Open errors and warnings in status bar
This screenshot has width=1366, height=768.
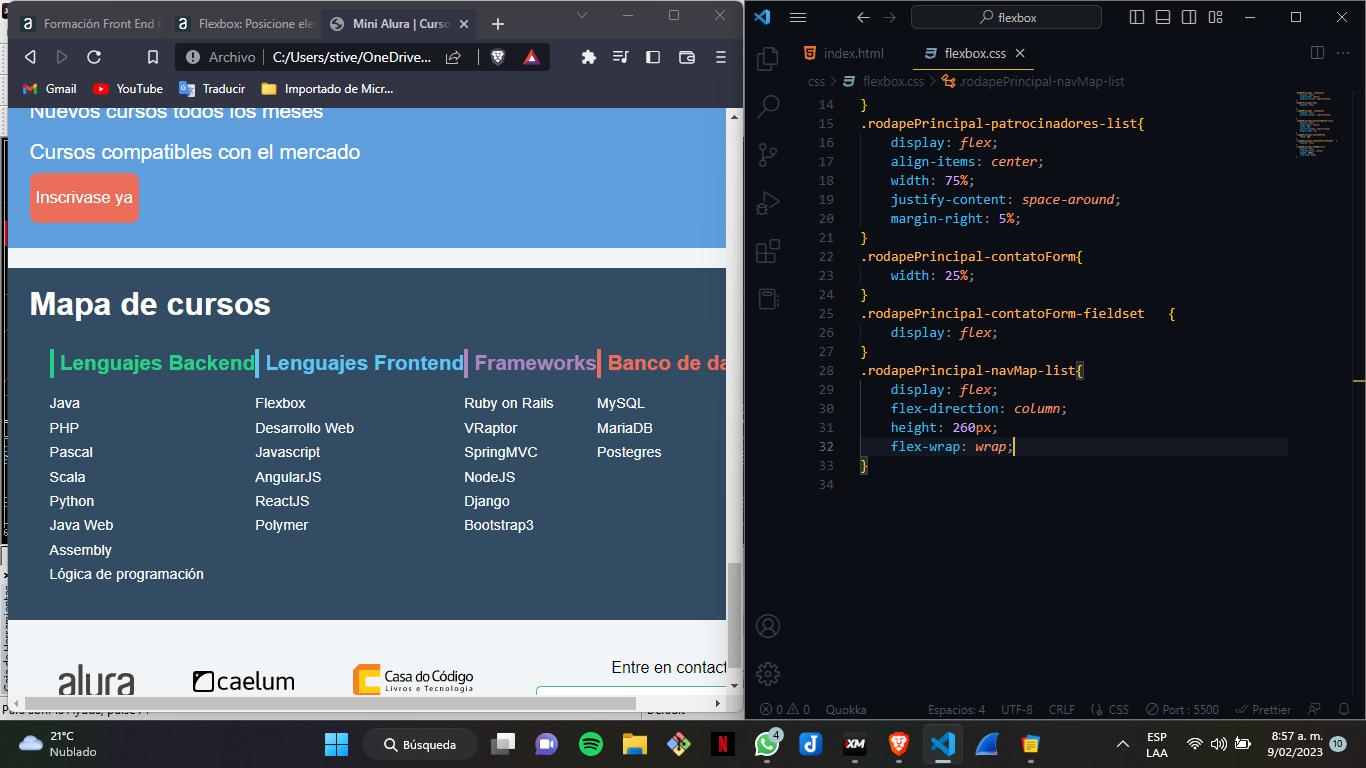[785, 709]
